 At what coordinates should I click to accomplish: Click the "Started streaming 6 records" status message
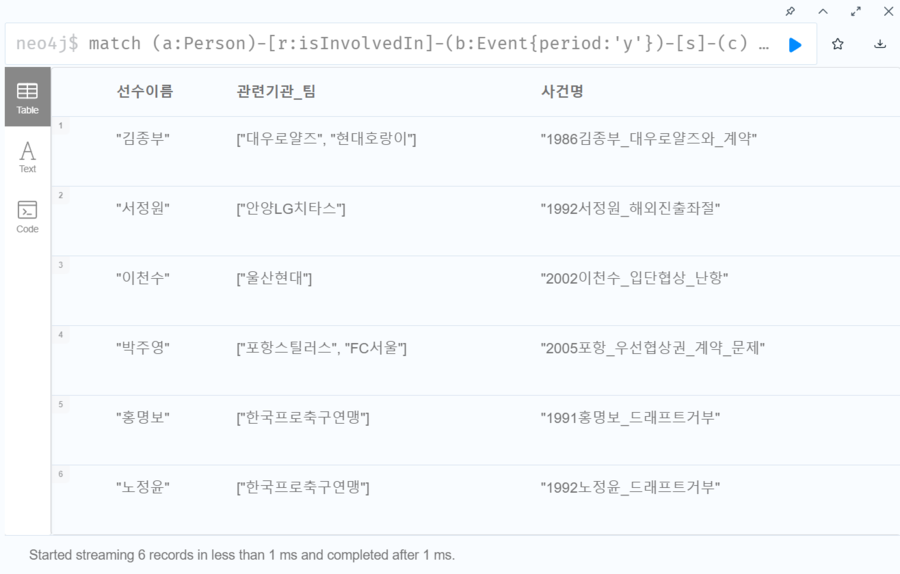(x=241, y=554)
